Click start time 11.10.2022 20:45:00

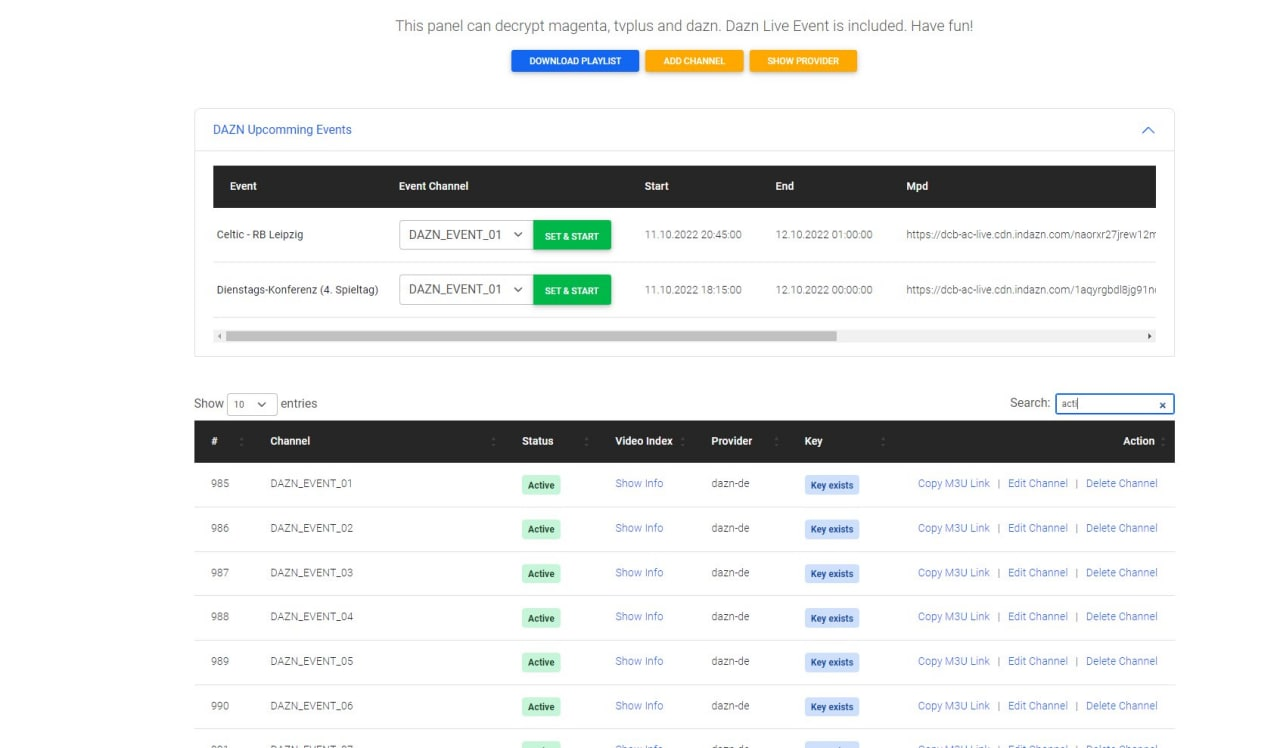(x=693, y=235)
